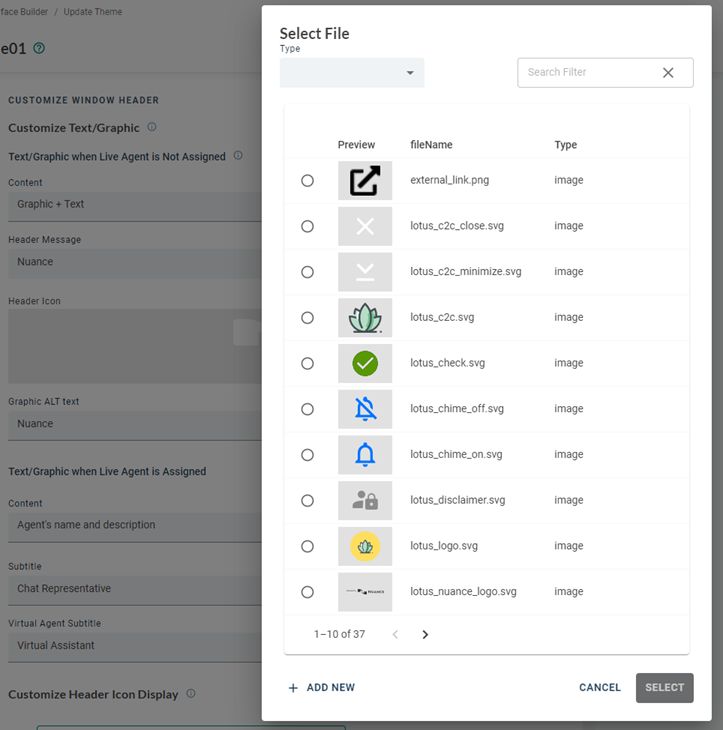Click the lotus_c2c_close X preview icon
Image resolution: width=723 pixels, height=730 pixels.
365,226
